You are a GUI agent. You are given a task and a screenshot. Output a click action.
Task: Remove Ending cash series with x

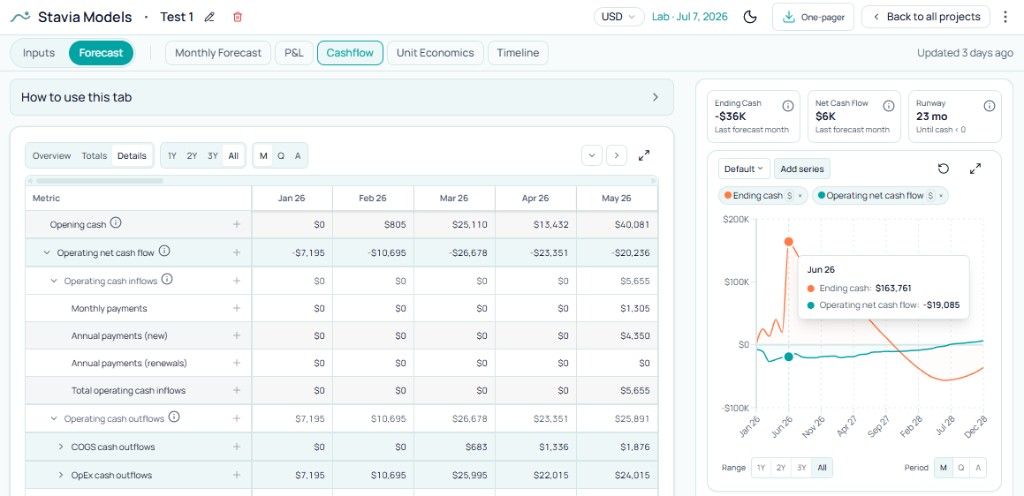point(800,196)
